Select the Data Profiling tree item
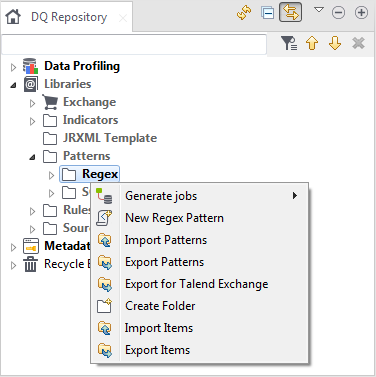The image size is (376, 377). point(82,66)
